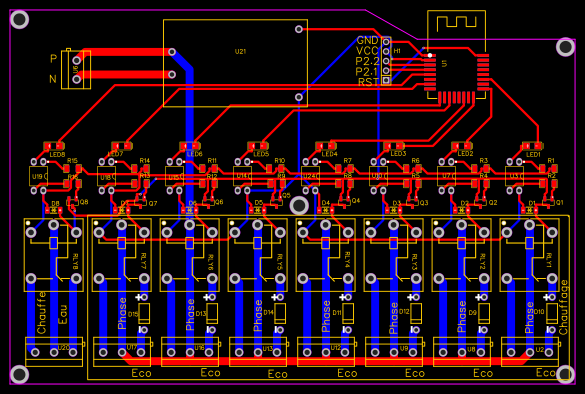Viewport: 585px width, 394px height.
Task: Click the D11 diode label
Action: 337,313
